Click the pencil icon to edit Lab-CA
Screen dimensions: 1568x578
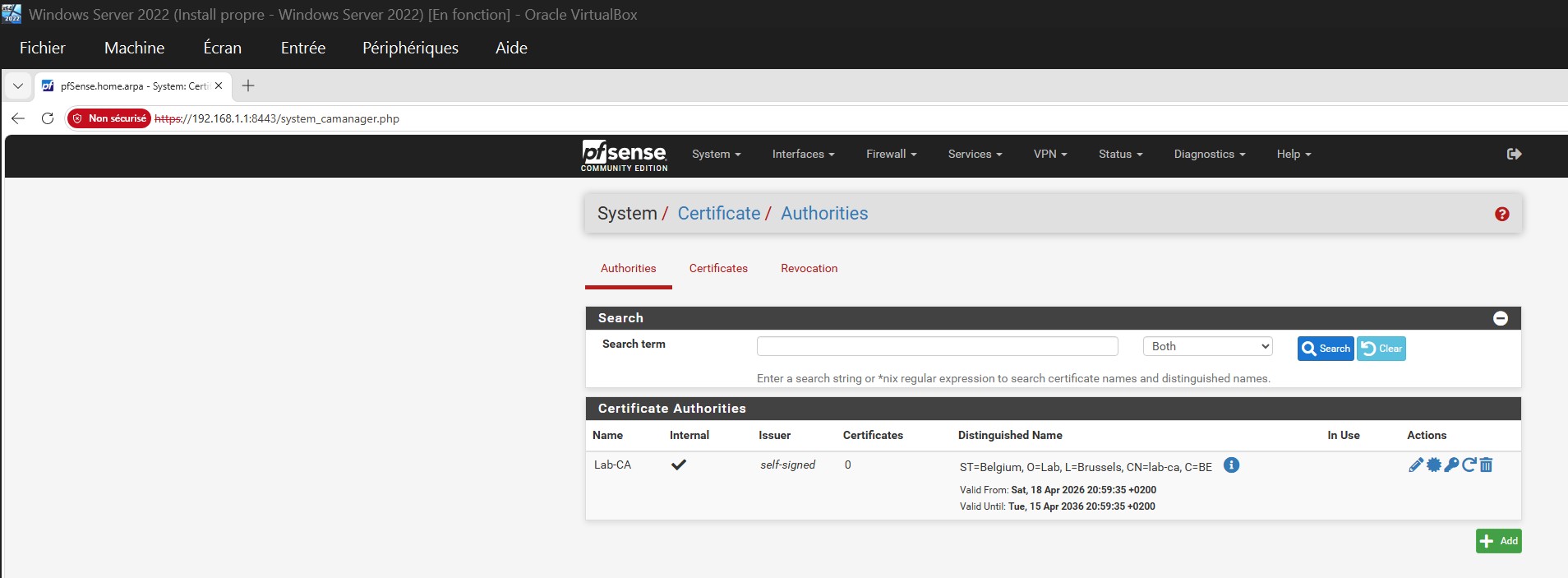coord(1415,465)
